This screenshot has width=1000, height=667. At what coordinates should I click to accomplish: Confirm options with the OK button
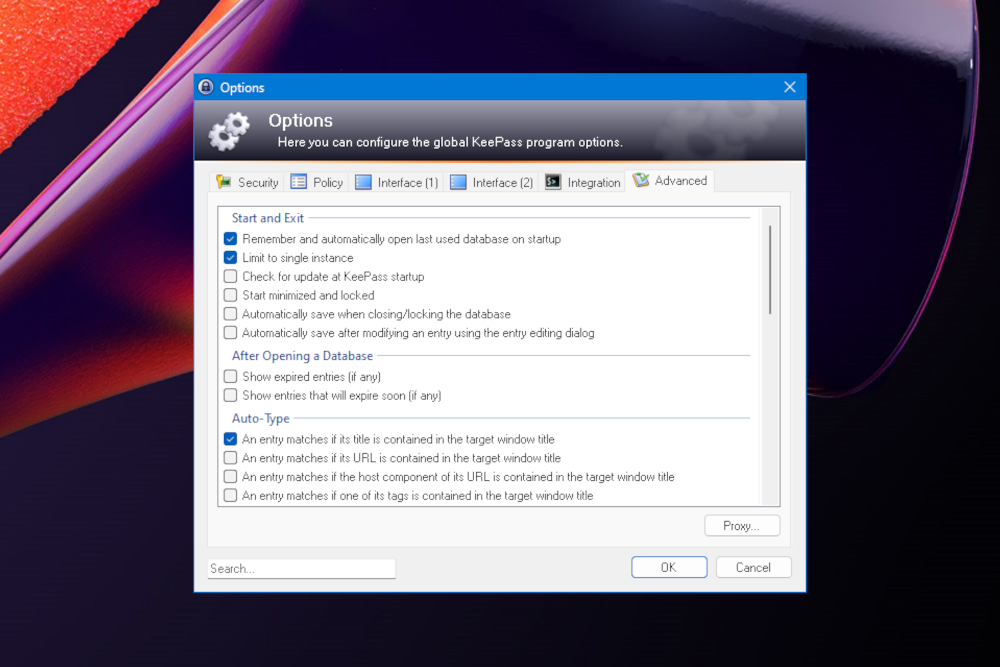(668, 567)
